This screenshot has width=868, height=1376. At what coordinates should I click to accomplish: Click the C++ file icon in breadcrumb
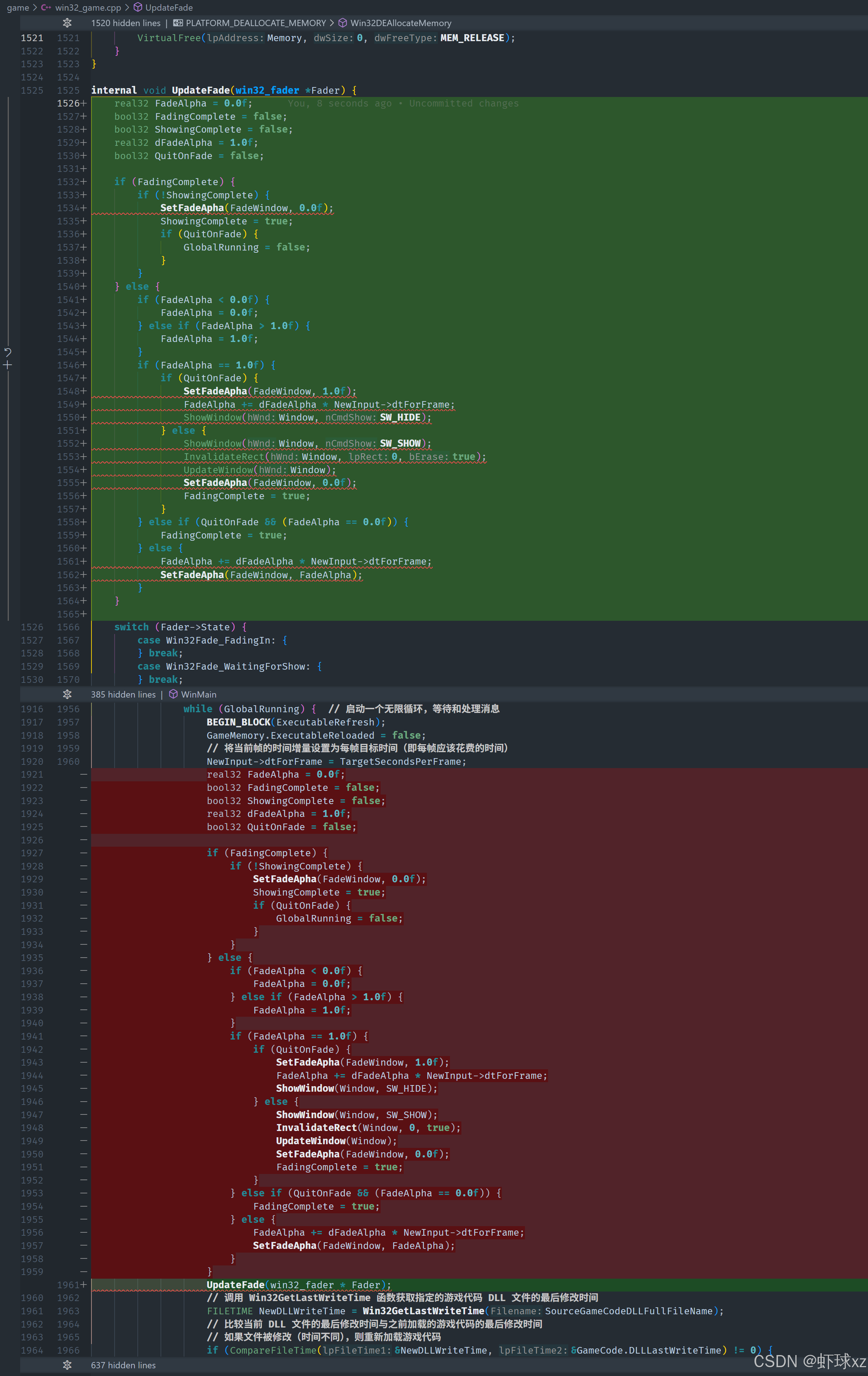click(x=46, y=7)
